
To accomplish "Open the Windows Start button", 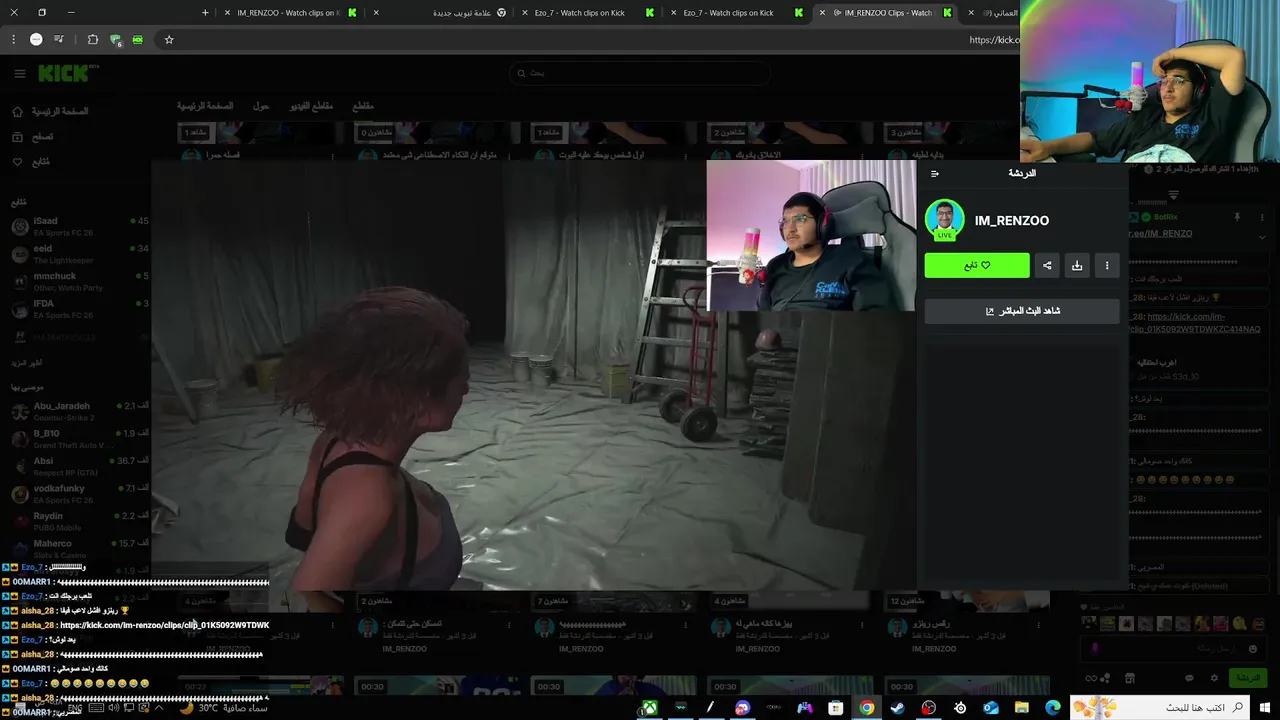I will pyautogui.click(x=1265, y=708).
